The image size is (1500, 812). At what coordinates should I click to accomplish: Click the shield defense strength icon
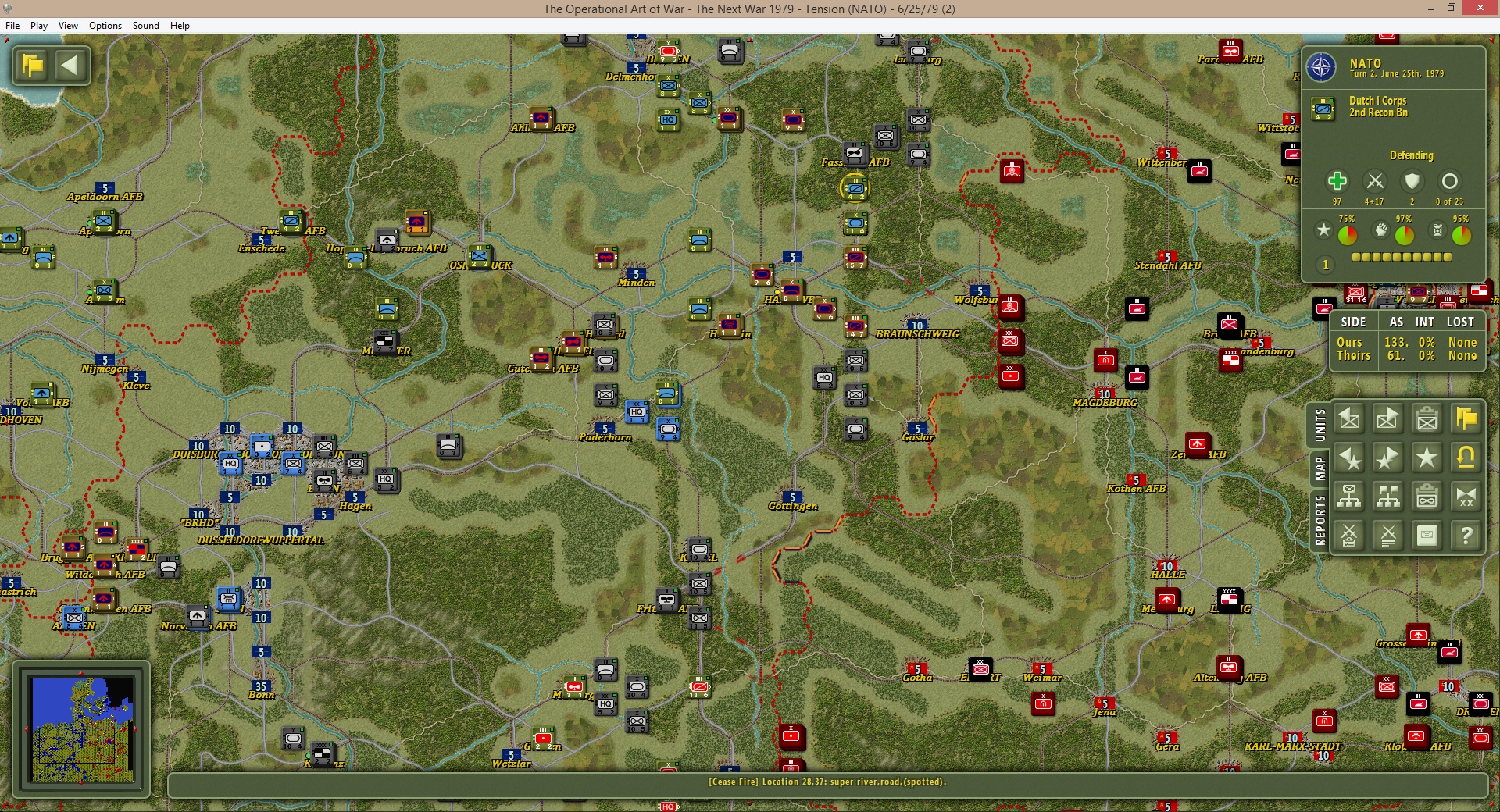tap(1412, 182)
